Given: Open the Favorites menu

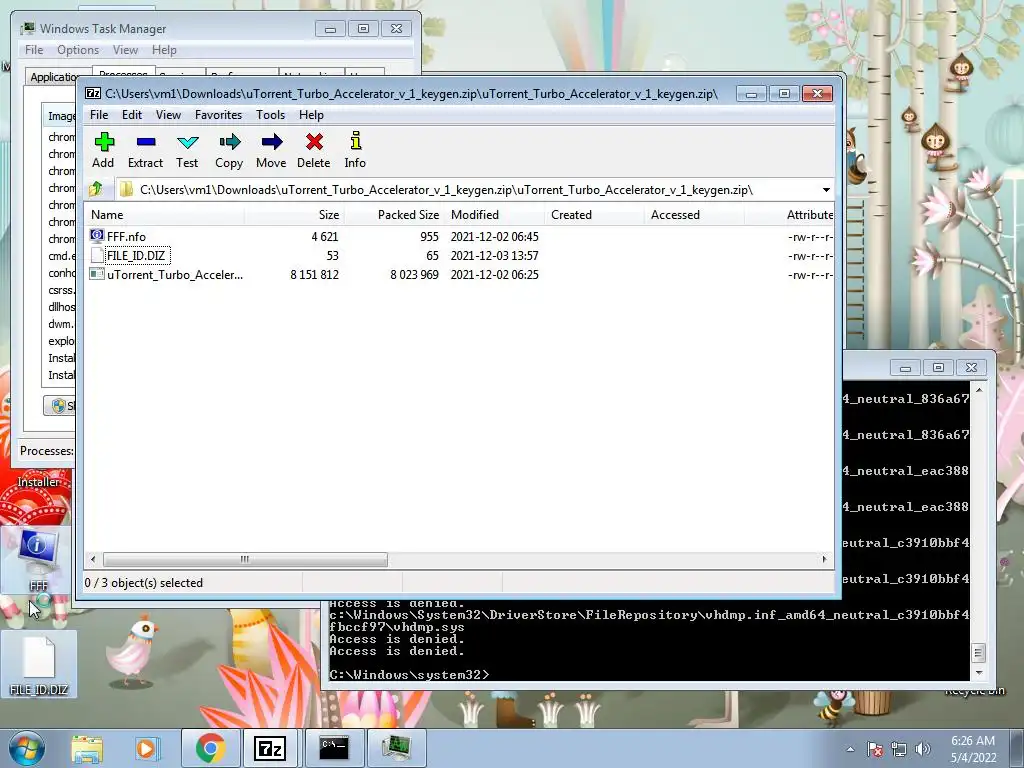Looking at the screenshot, I should pos(218,115).
